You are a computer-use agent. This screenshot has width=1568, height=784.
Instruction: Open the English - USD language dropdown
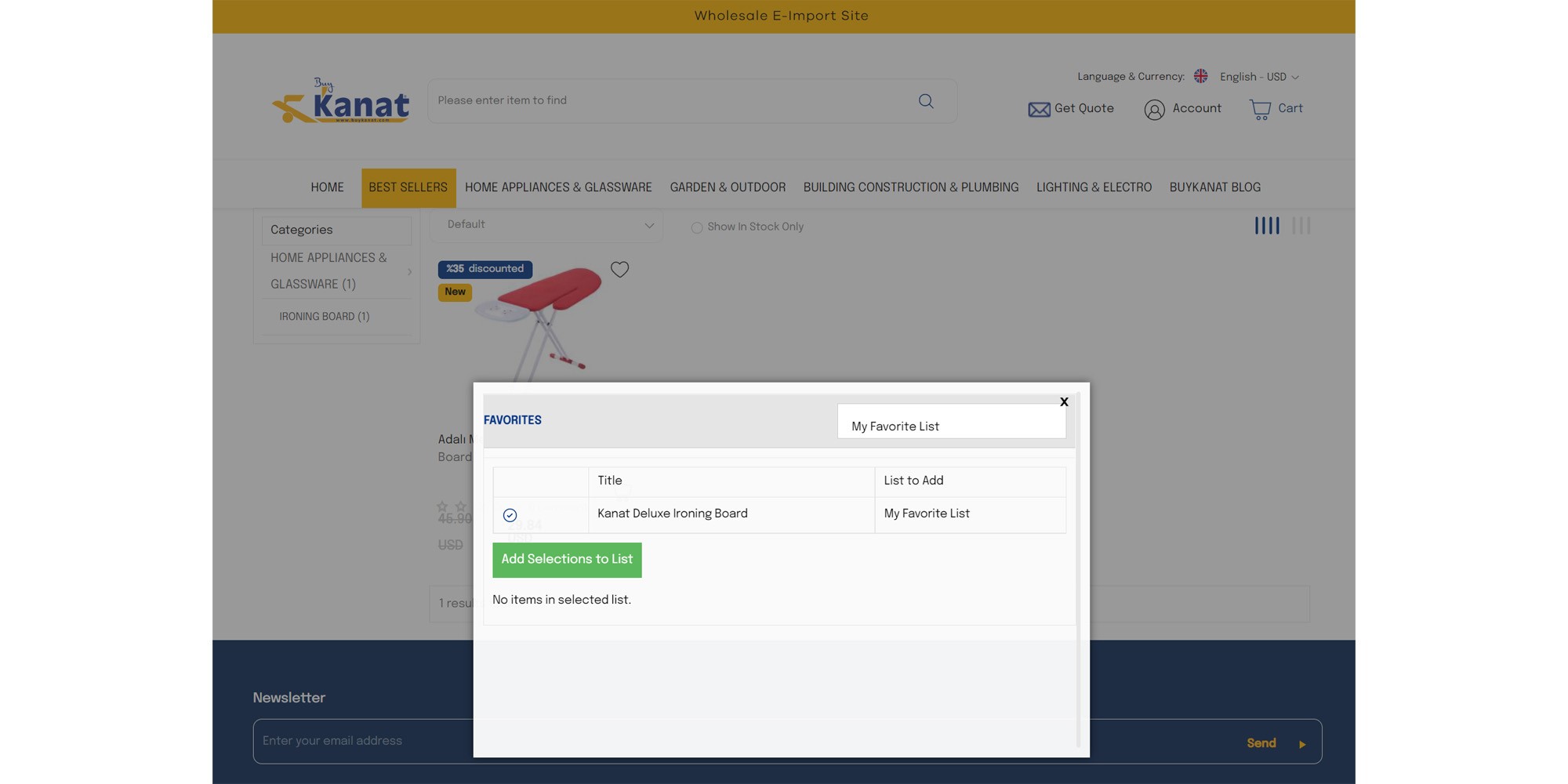(x=1259, y=77)
